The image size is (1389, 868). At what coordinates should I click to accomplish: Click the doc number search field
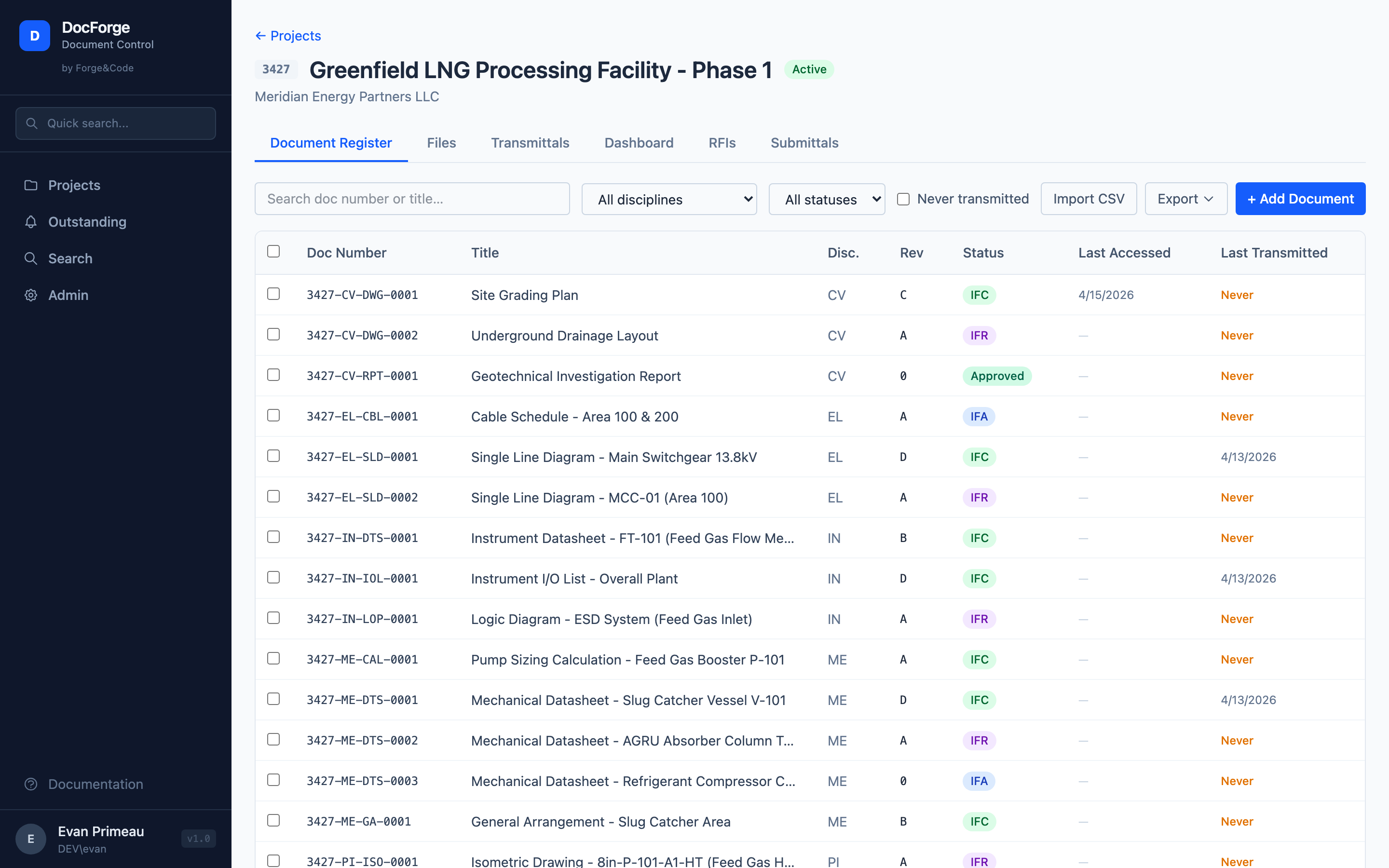coord(411,199)
